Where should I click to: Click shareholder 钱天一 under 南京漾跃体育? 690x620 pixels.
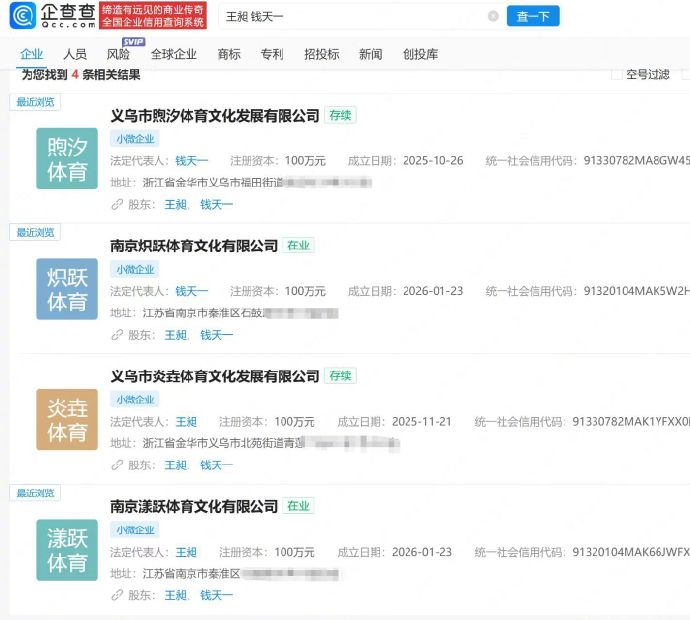click(216, 595)
